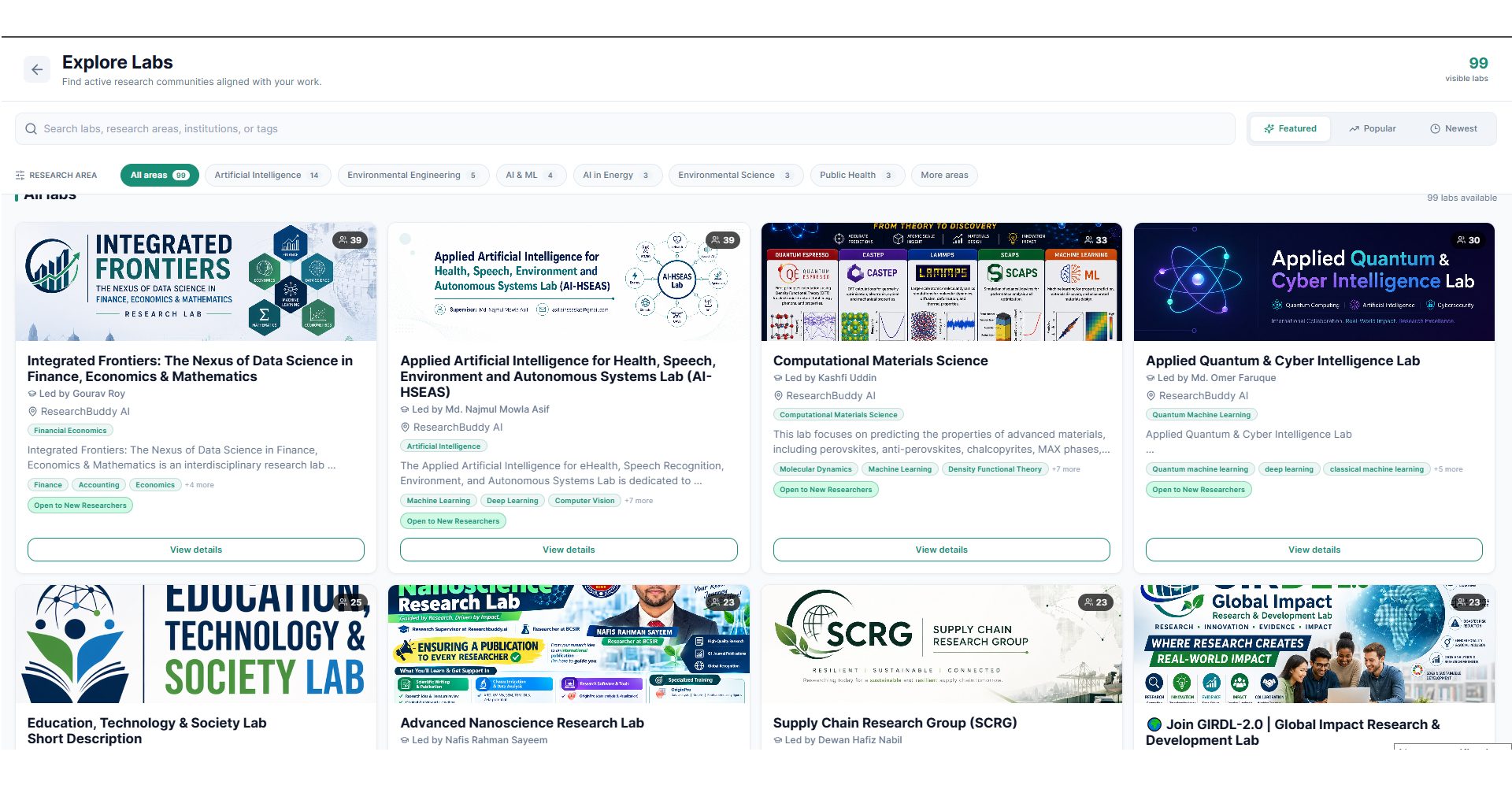Open Computational Materials Science title link
1512x811 pixels.
coord(880,361)
